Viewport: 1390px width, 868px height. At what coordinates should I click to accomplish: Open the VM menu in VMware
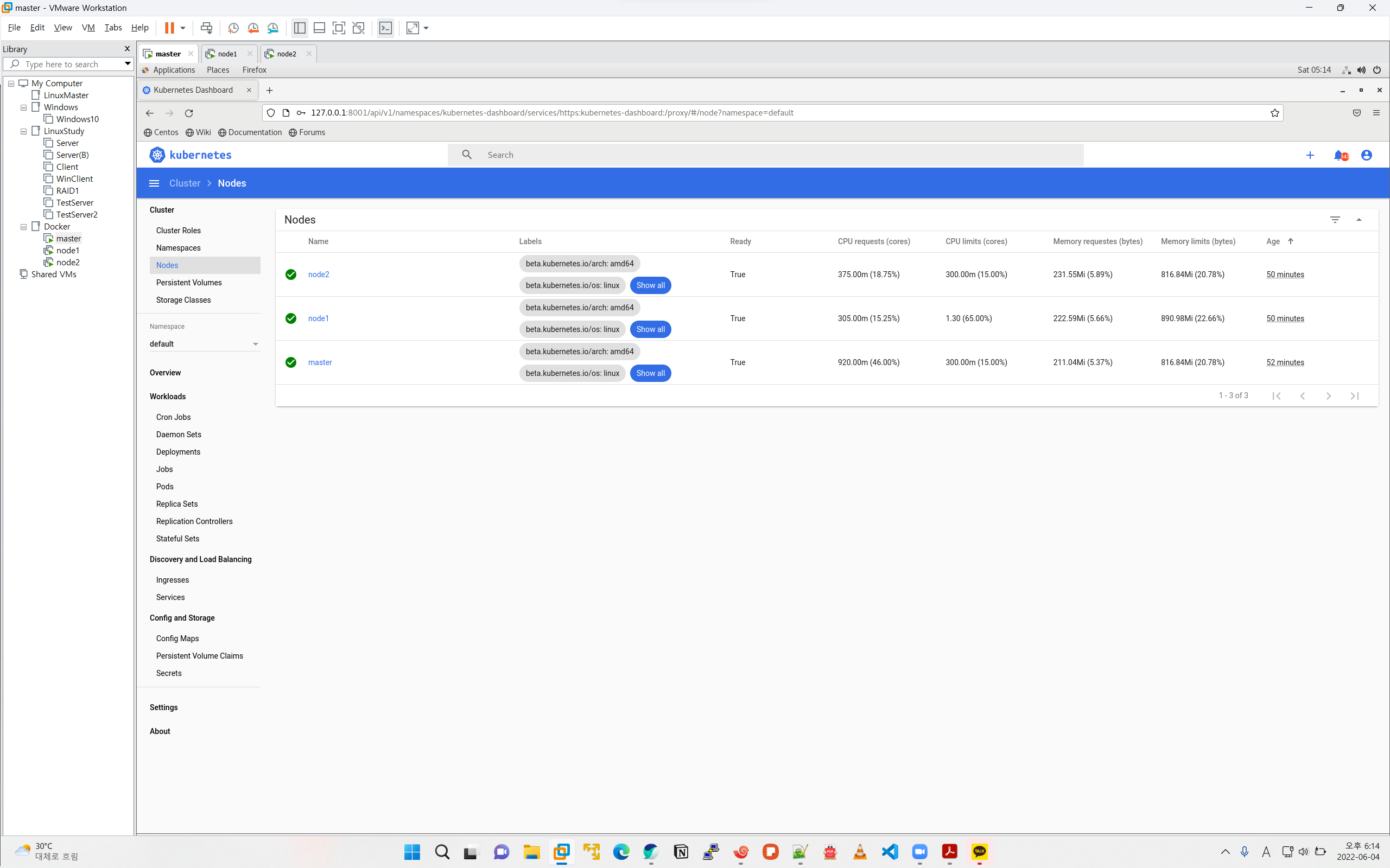pyautogui.click(x=88, y=28)
